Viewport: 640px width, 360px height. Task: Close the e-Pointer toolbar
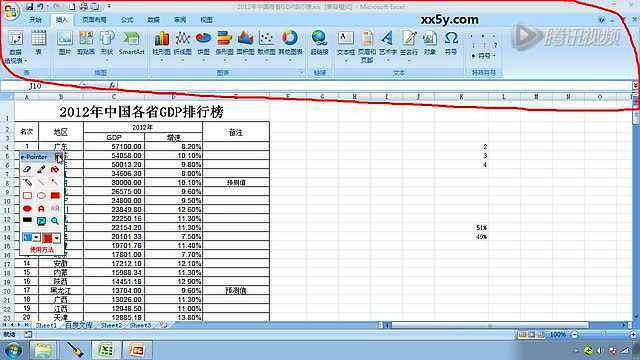pyautogui.click(x=59, y=157)
